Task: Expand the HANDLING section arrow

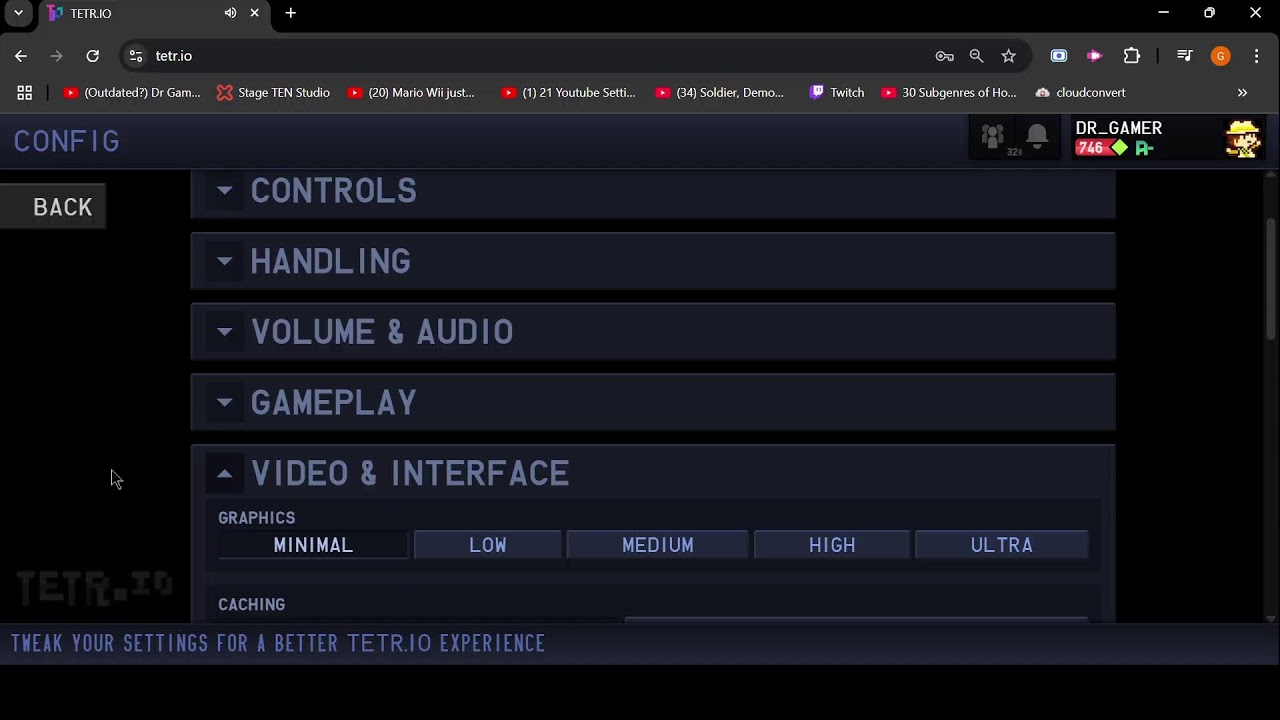Action: click(x=225, y=261)
